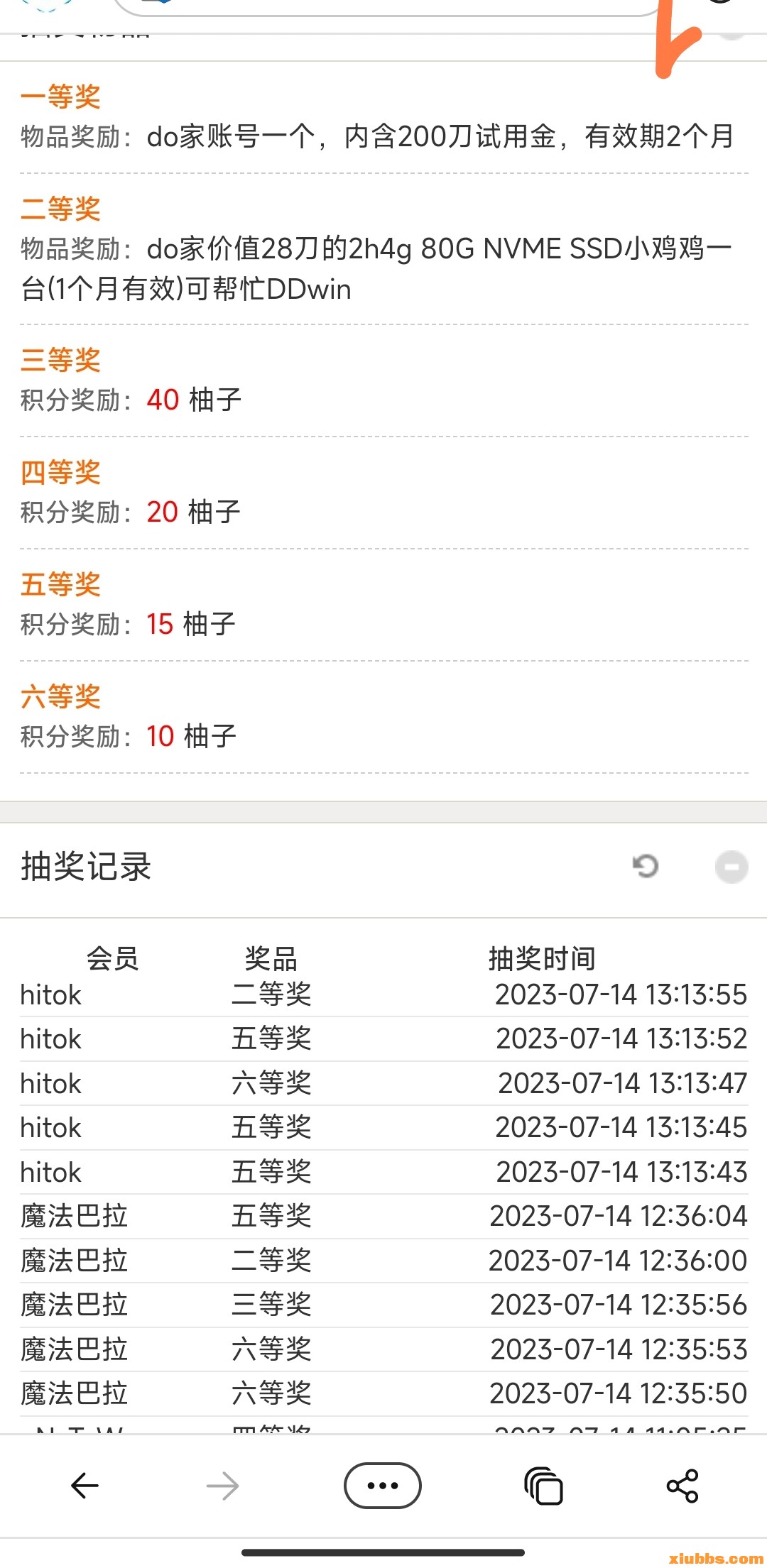The image size is (767, 1568).
Task: Tap the 抽奖记录 section title
Action: coord(86,867)
